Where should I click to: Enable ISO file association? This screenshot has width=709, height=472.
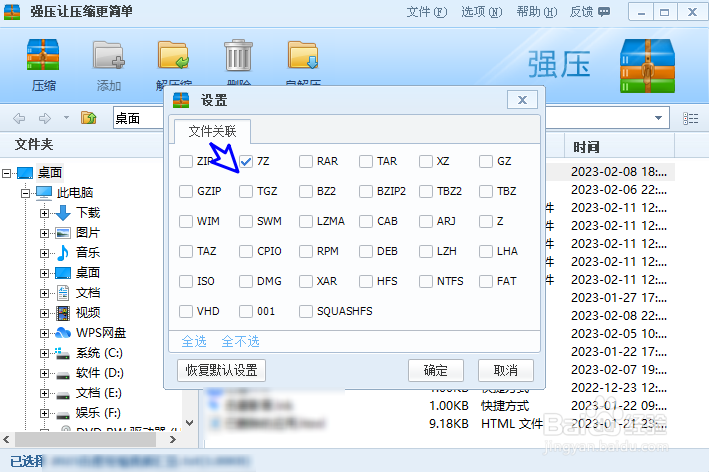coord(186,281)
